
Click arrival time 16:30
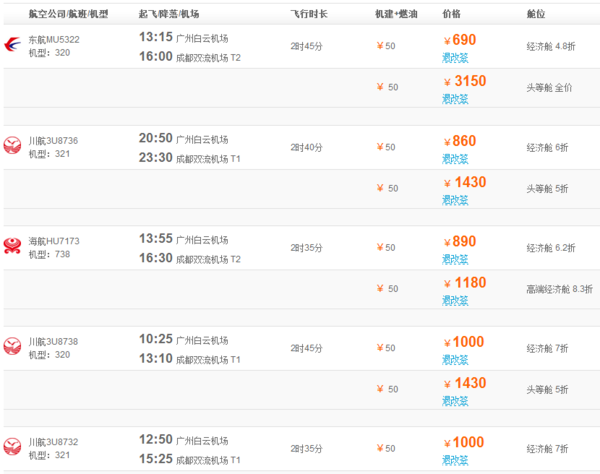coord(156,258)
